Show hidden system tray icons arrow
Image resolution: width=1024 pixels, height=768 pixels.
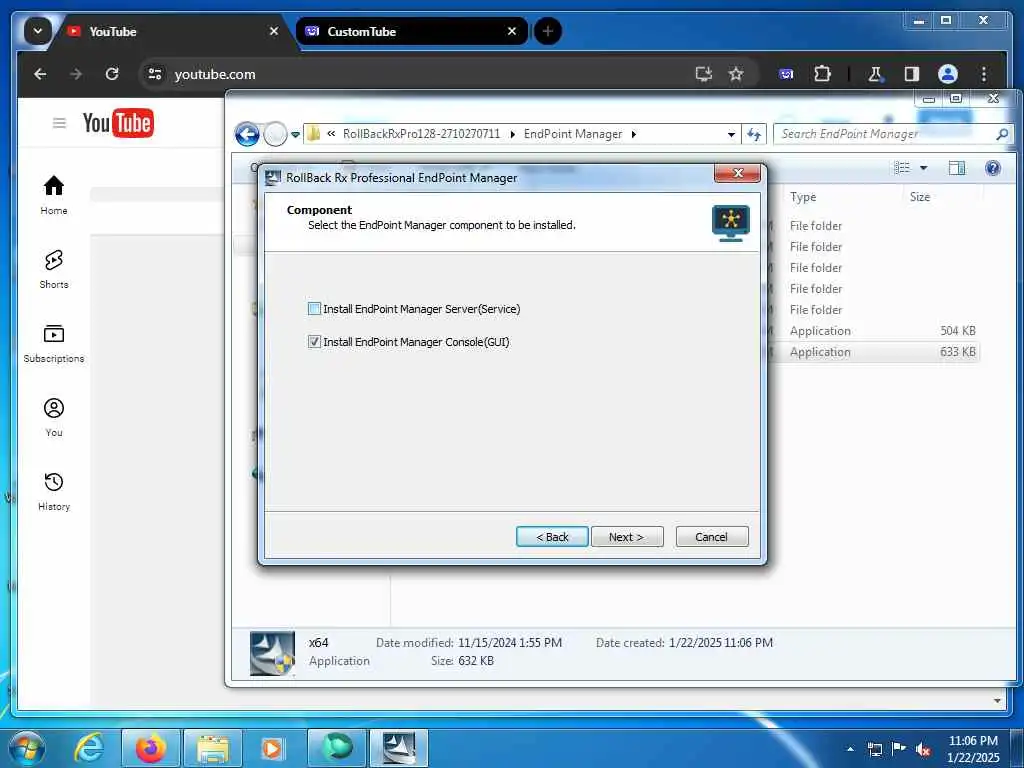[x=850, y=749]
